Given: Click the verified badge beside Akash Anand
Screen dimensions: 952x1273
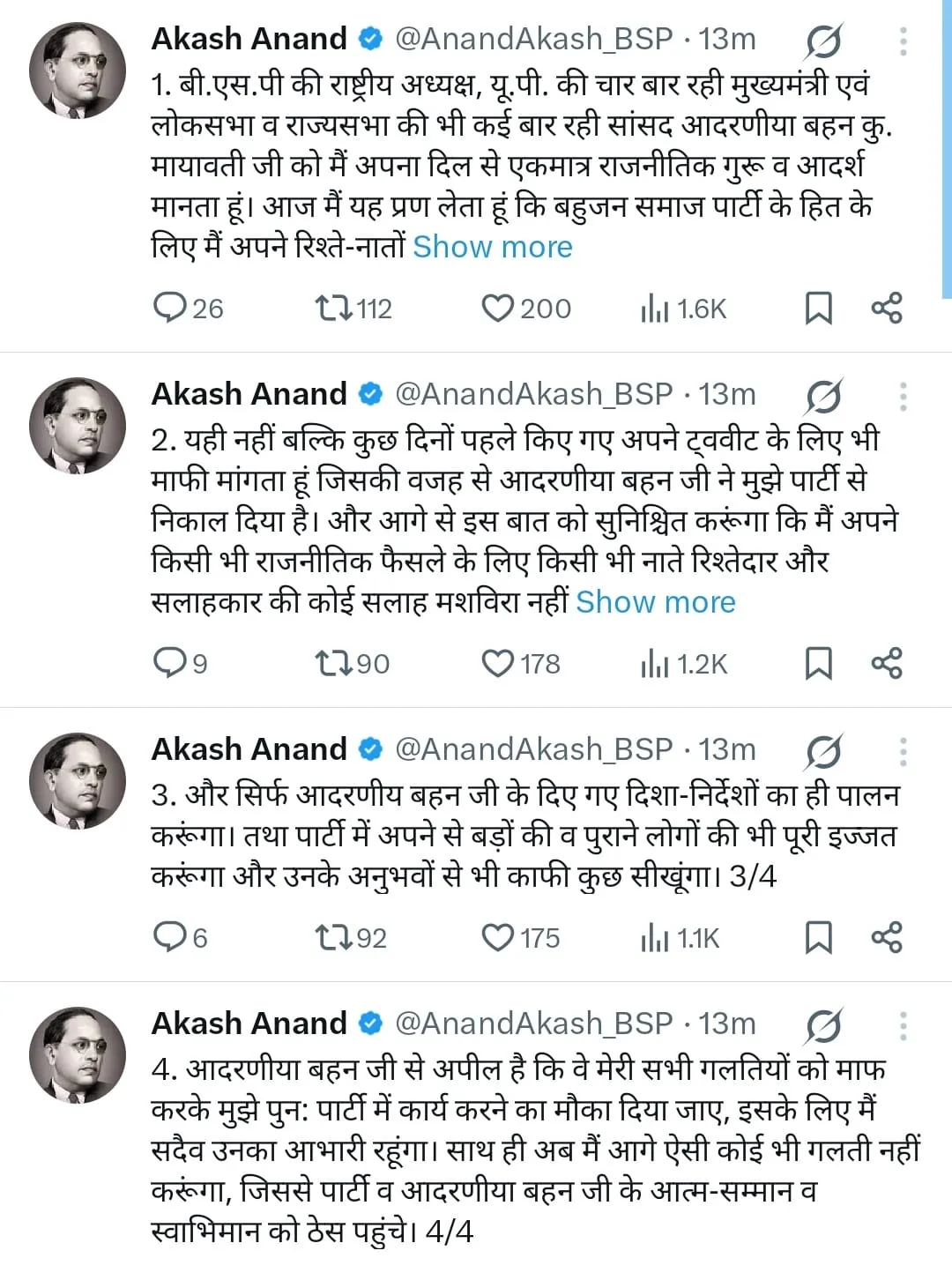Looking at the screenshot, I should (x=369, y=39).
